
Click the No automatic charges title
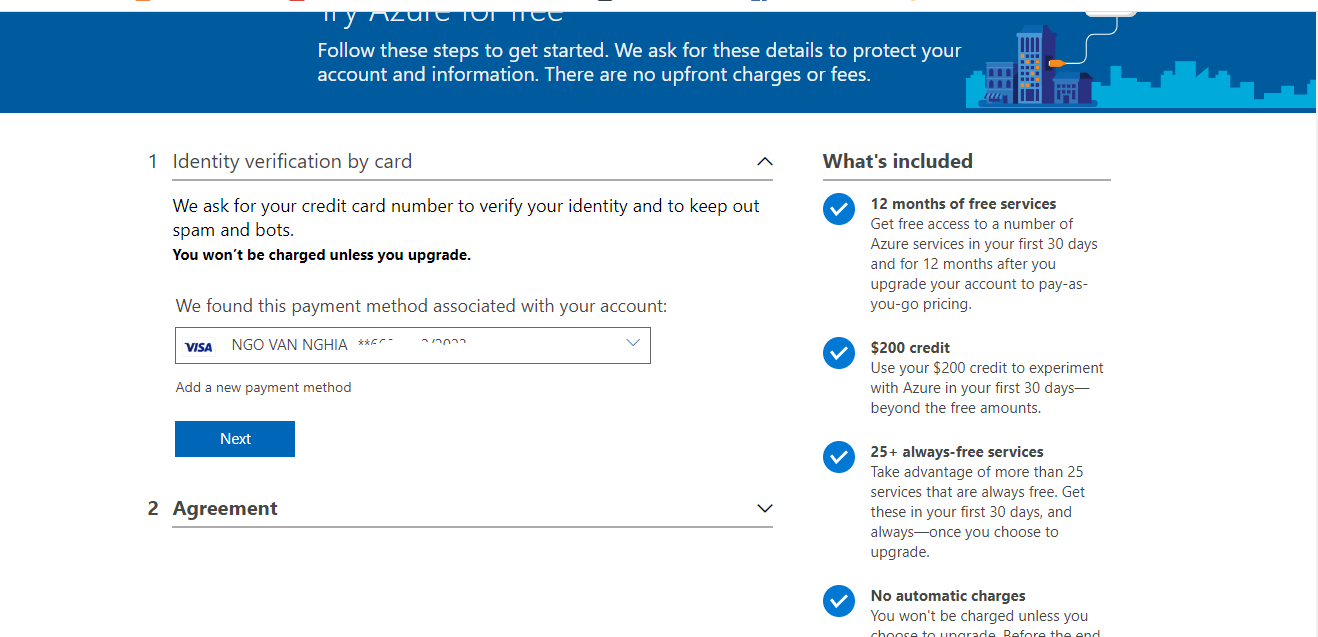click(x=948, y=596)
